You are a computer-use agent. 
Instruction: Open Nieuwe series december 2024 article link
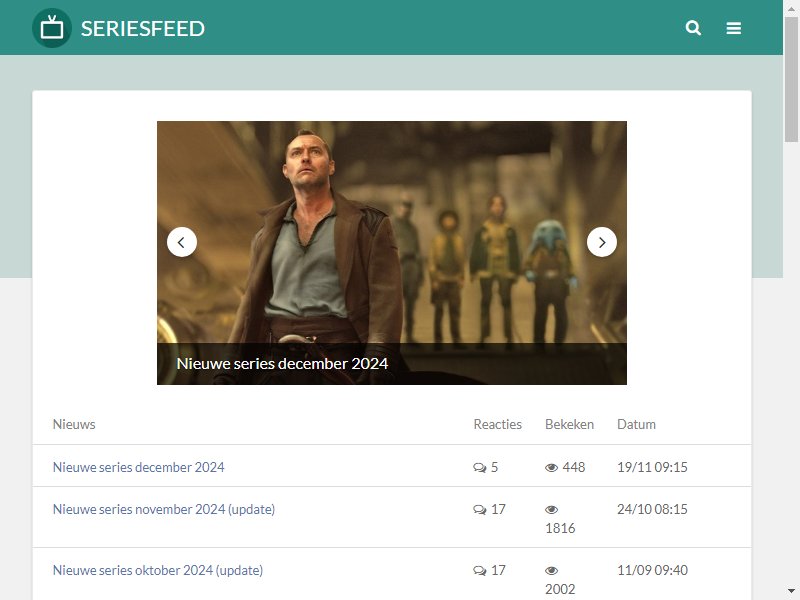click(x=139, y=467)
